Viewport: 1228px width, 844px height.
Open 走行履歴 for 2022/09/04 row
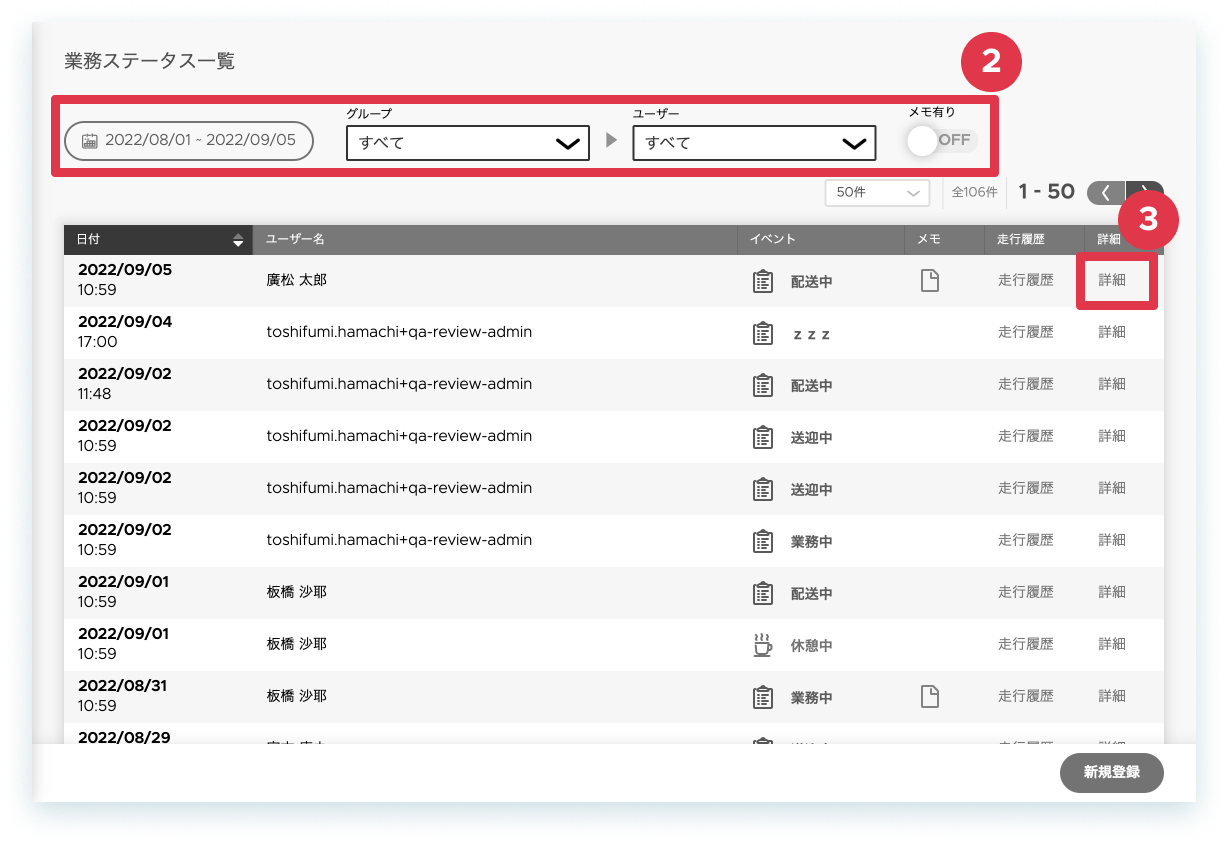pyautogui.click(x=1026, y=333)
